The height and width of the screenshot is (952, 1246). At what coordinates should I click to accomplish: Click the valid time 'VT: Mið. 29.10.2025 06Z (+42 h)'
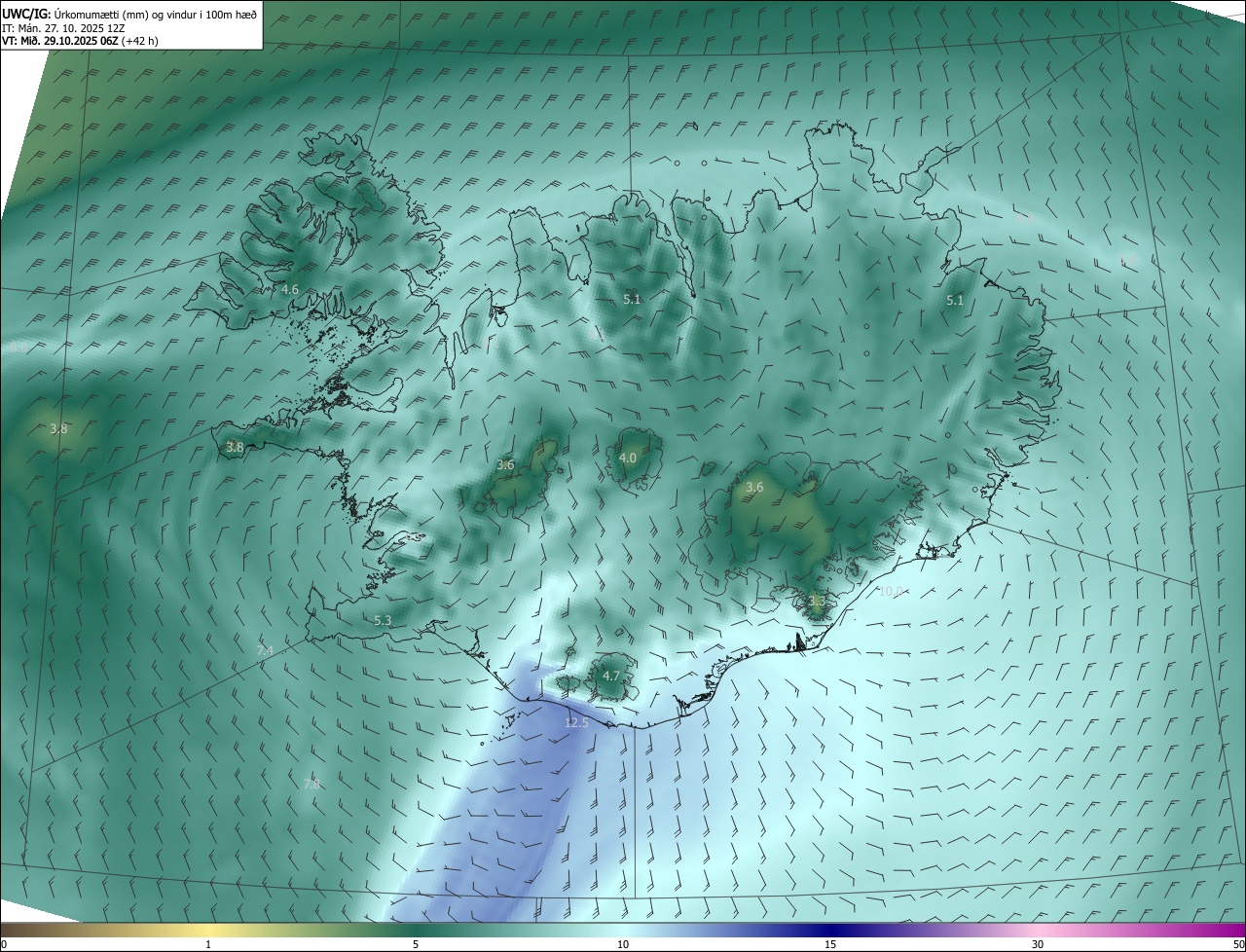(x=80, y=41)
